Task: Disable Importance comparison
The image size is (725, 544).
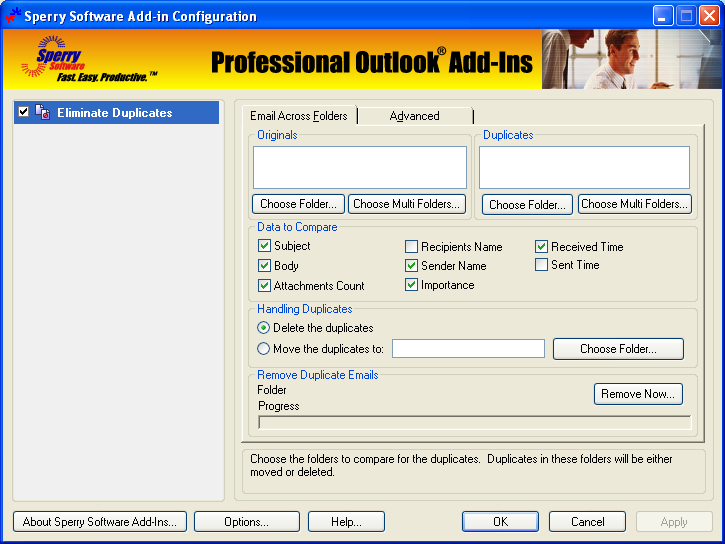Action: tap(411, 284)
